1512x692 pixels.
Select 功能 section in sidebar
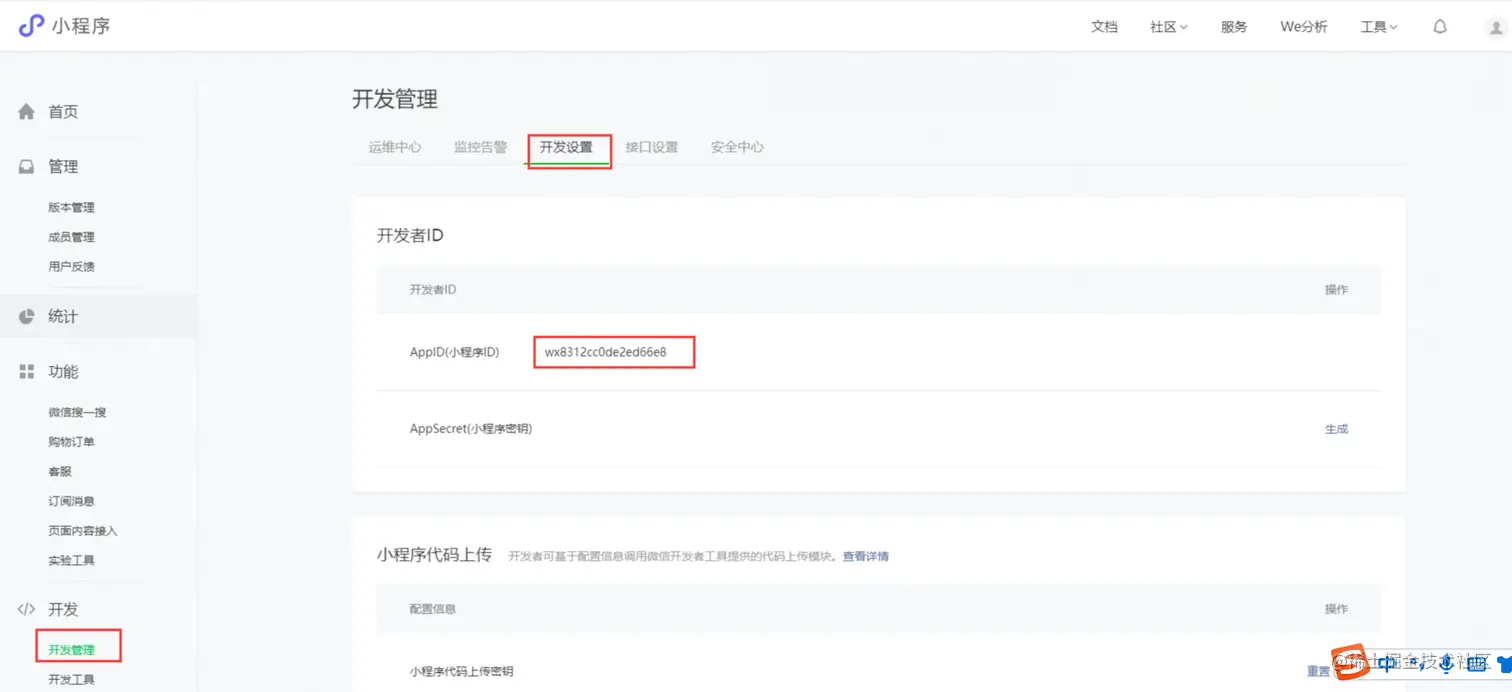(63, 372)
